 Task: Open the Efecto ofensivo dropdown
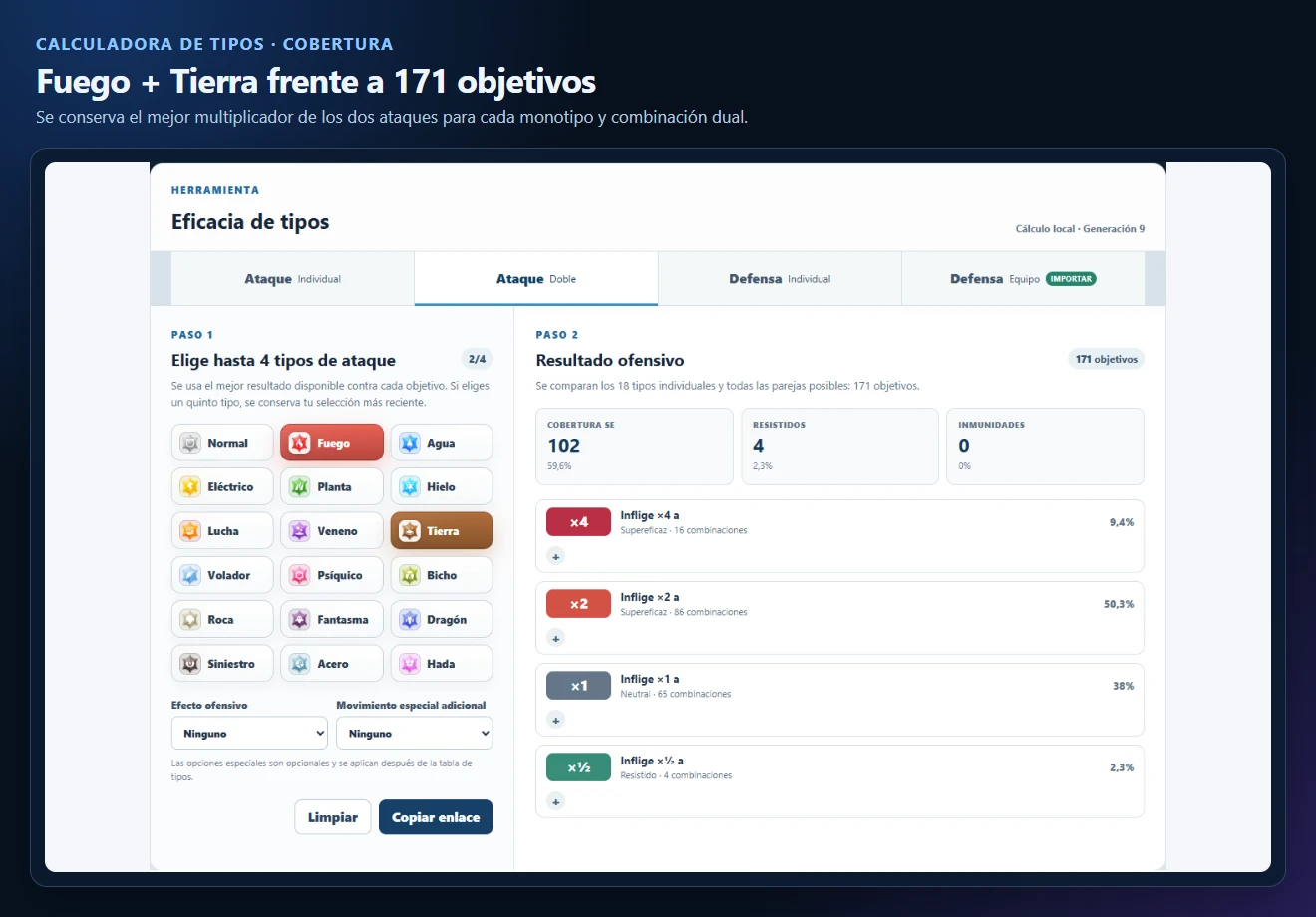pos(249,734)
